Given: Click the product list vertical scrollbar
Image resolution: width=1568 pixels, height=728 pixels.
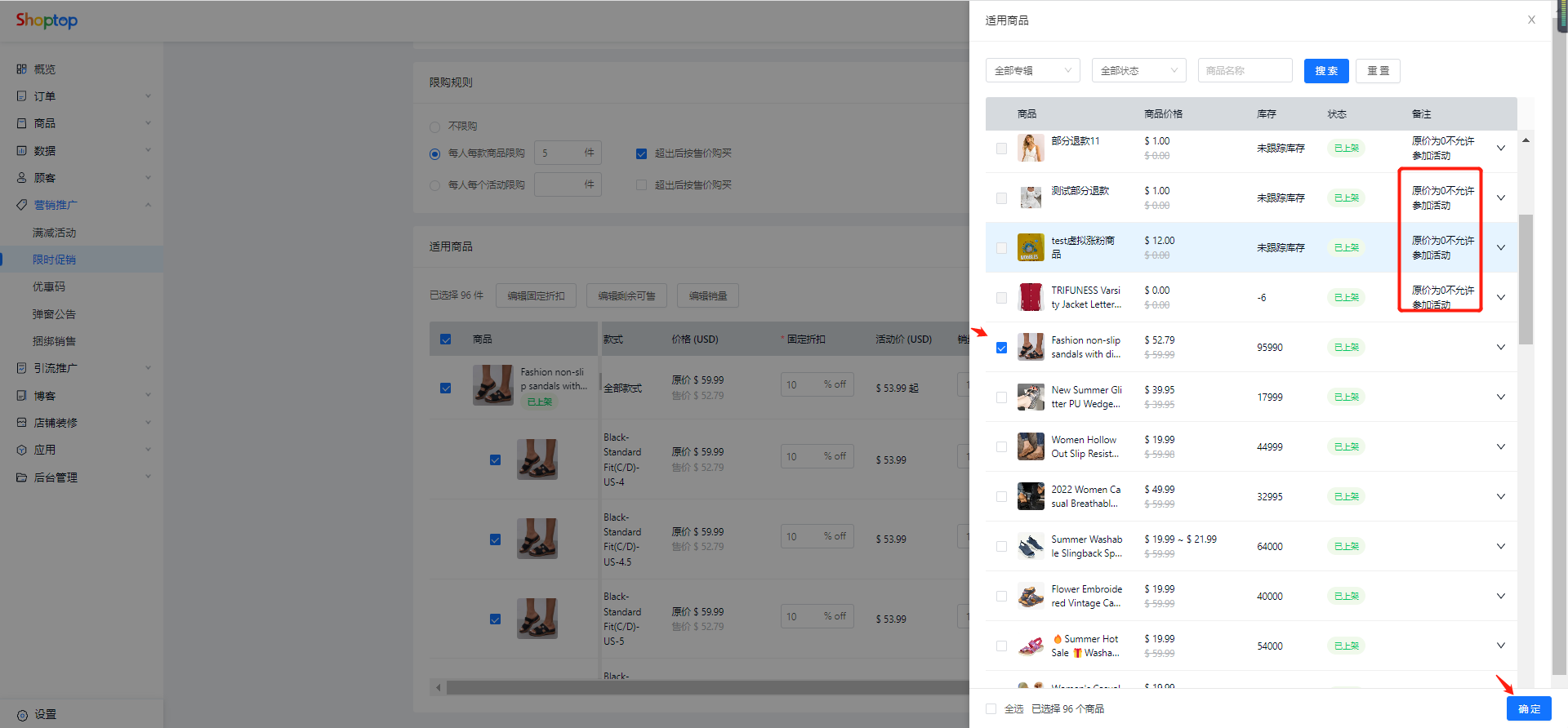Looking at the screenshot, I should pos(1526,277).
